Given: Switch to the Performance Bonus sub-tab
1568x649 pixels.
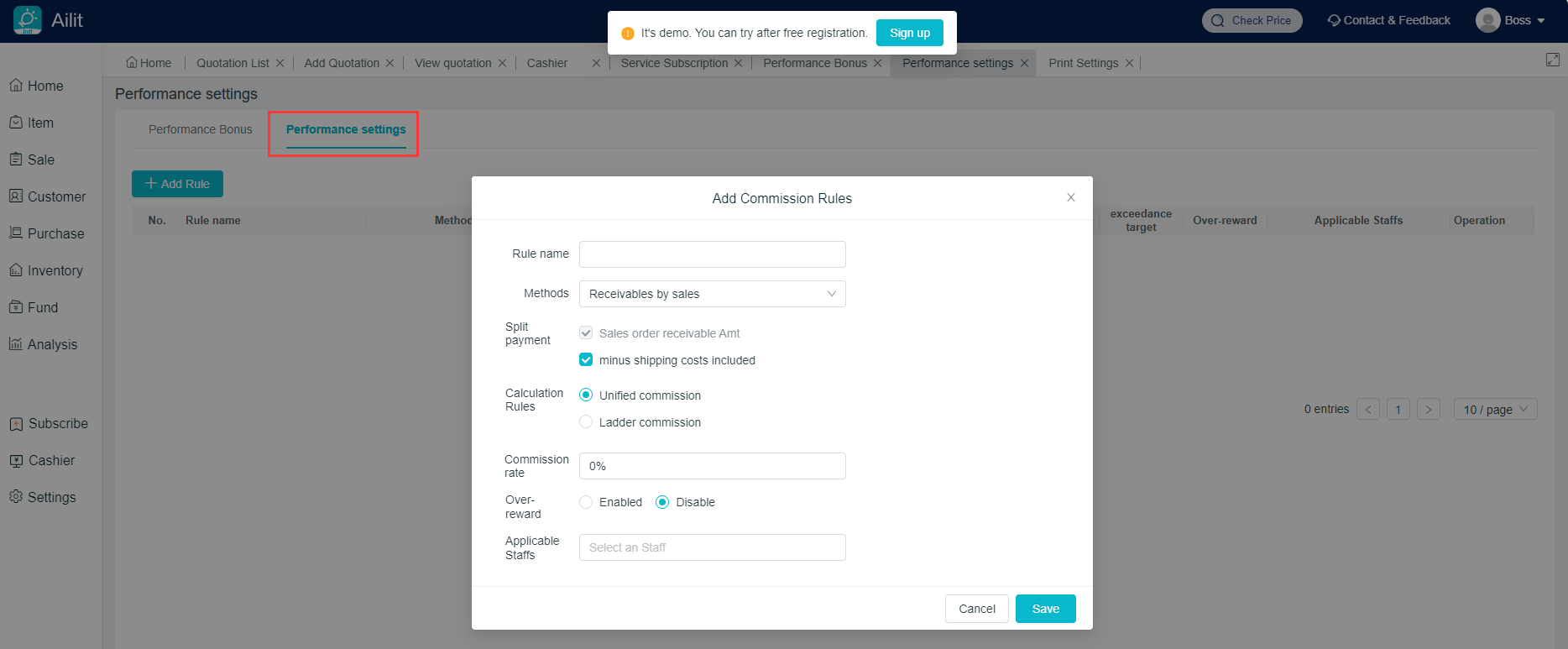Looking at the screenshot, I should point(200,129).
